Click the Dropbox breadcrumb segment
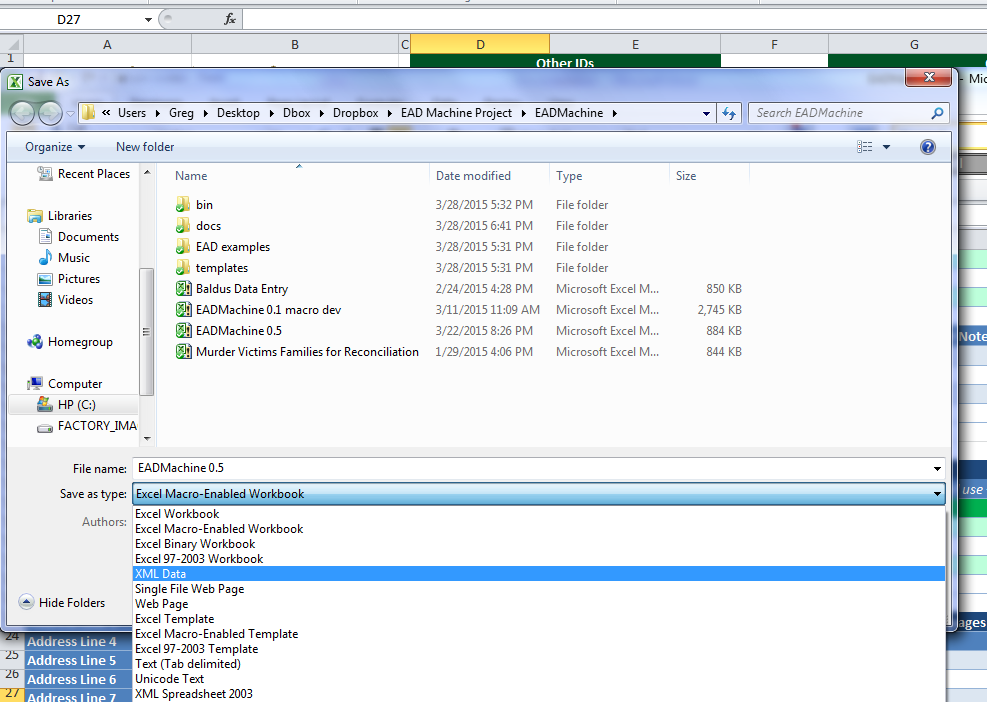Screen dimensions: 987x702 [356, 113]
